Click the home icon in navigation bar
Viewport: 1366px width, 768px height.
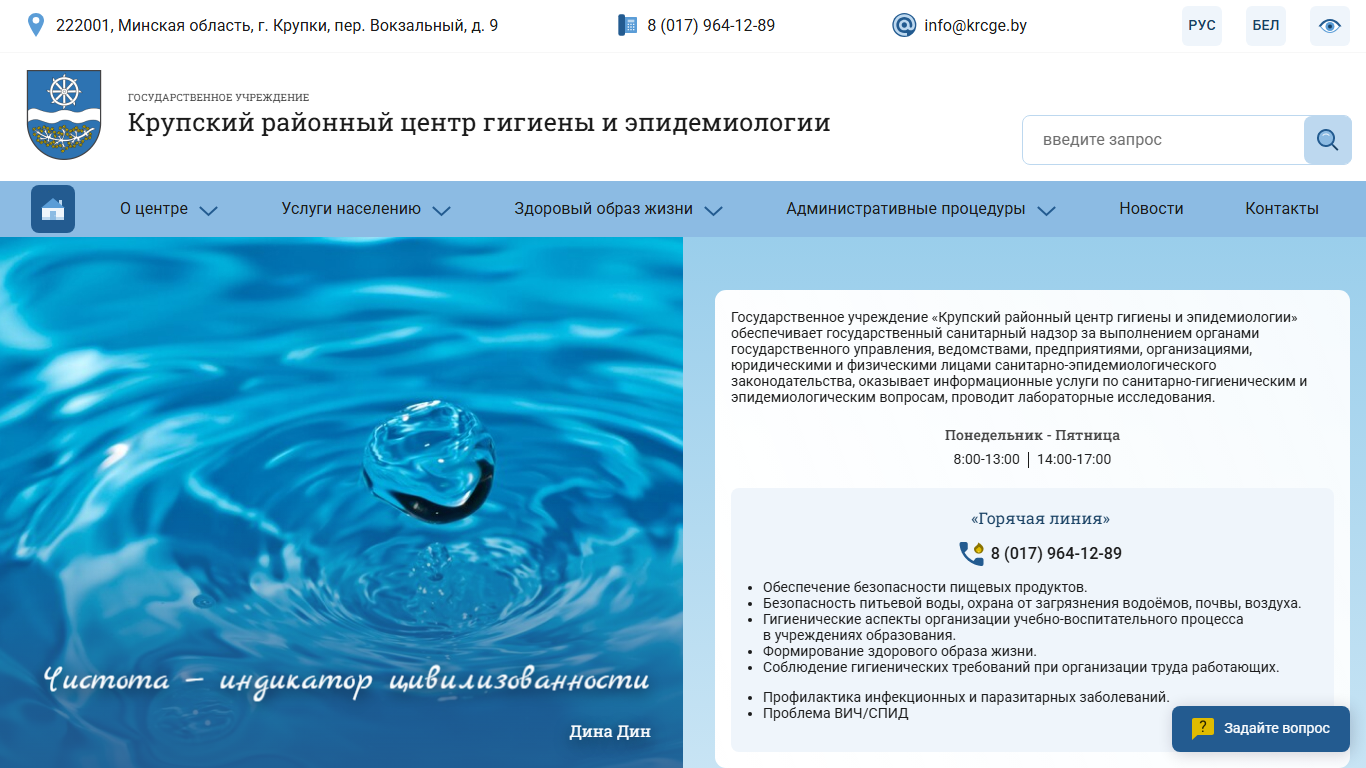(x=53, y=209)
